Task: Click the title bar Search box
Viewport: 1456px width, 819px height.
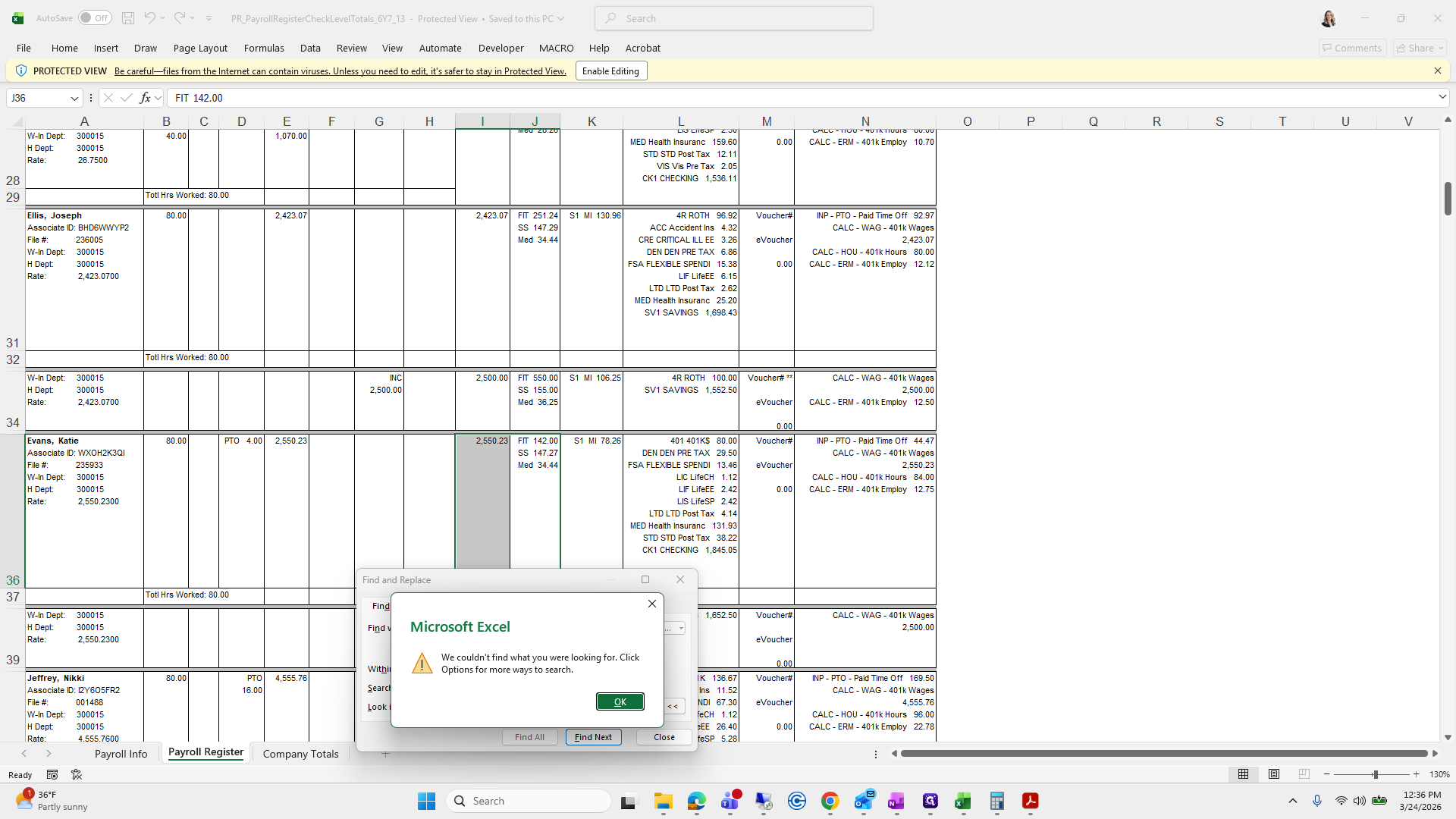Action: pos(734,18)
